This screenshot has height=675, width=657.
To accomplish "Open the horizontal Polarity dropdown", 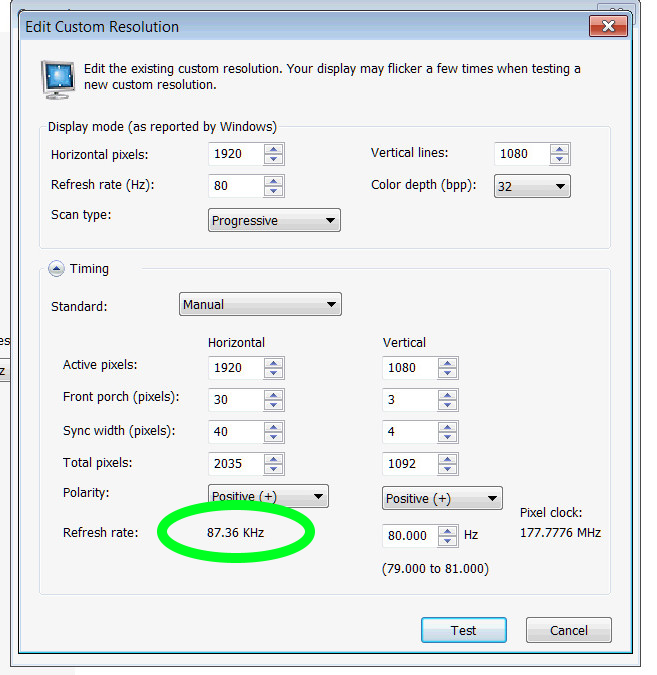I will pos(268,496).
